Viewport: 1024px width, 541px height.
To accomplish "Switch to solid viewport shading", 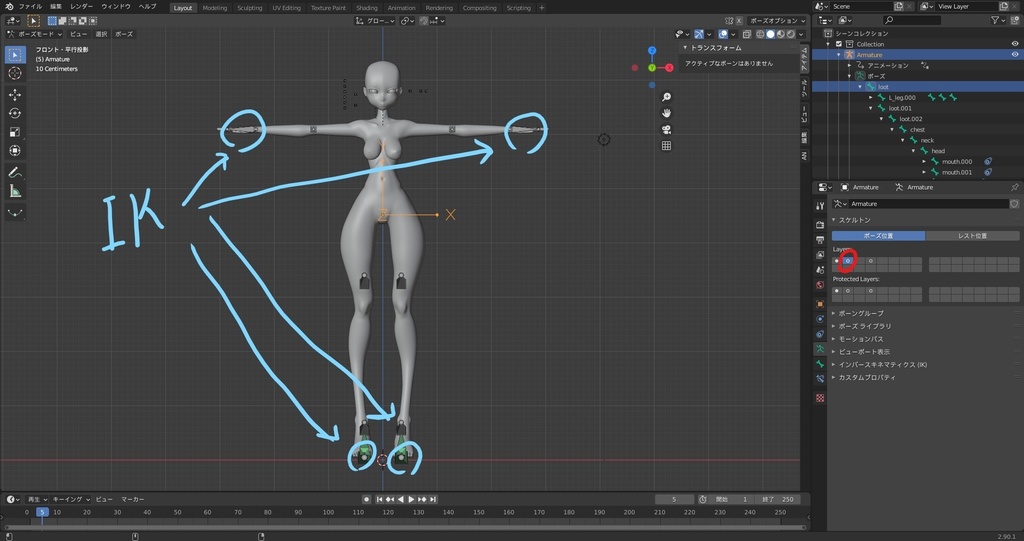I will [771, 34].
